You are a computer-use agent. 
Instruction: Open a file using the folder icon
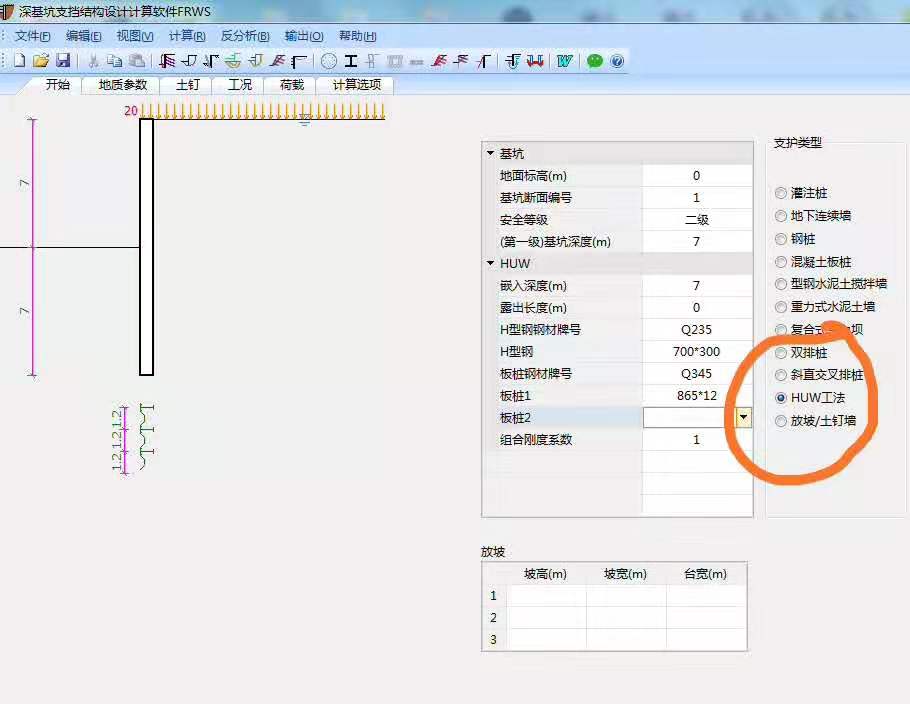(x=41, y=61)
